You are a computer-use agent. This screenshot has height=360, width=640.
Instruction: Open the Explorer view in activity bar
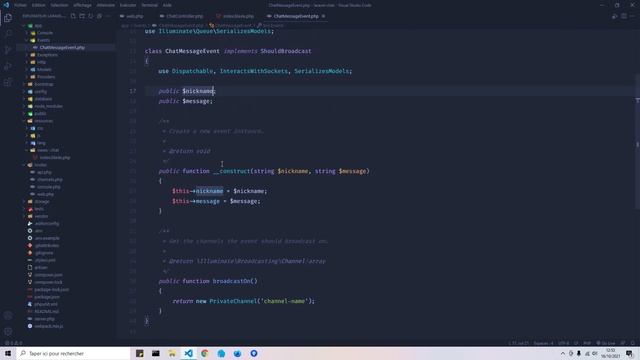pos(8,18)
